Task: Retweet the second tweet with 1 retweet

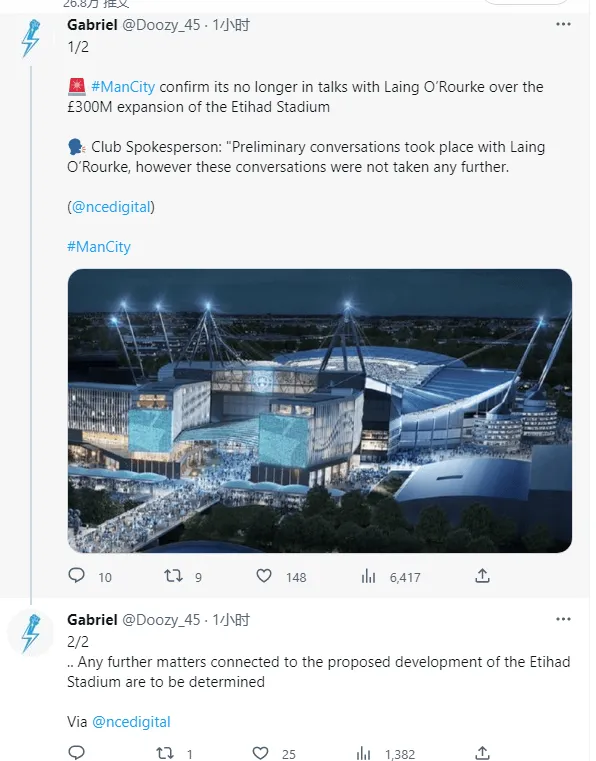Action: [x=165, y=753]
